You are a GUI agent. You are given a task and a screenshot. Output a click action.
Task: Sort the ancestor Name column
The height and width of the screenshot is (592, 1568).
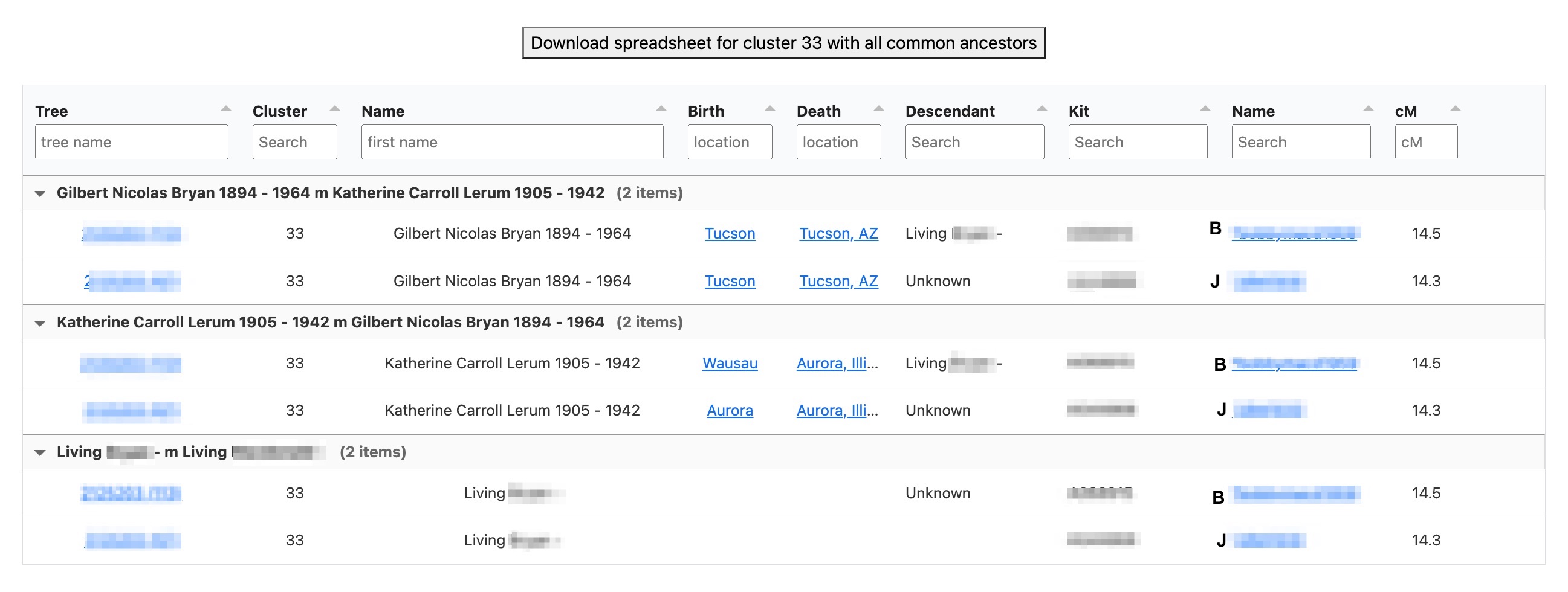click(661, 108)
